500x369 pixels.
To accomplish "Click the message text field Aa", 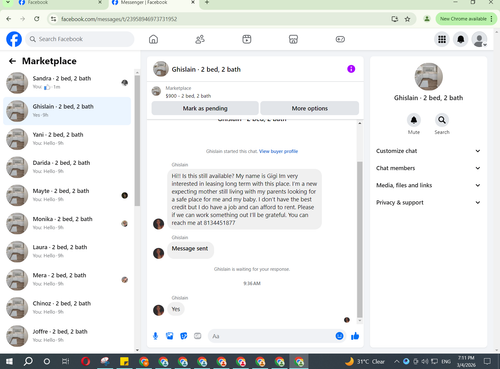I will tap(272, 336).
